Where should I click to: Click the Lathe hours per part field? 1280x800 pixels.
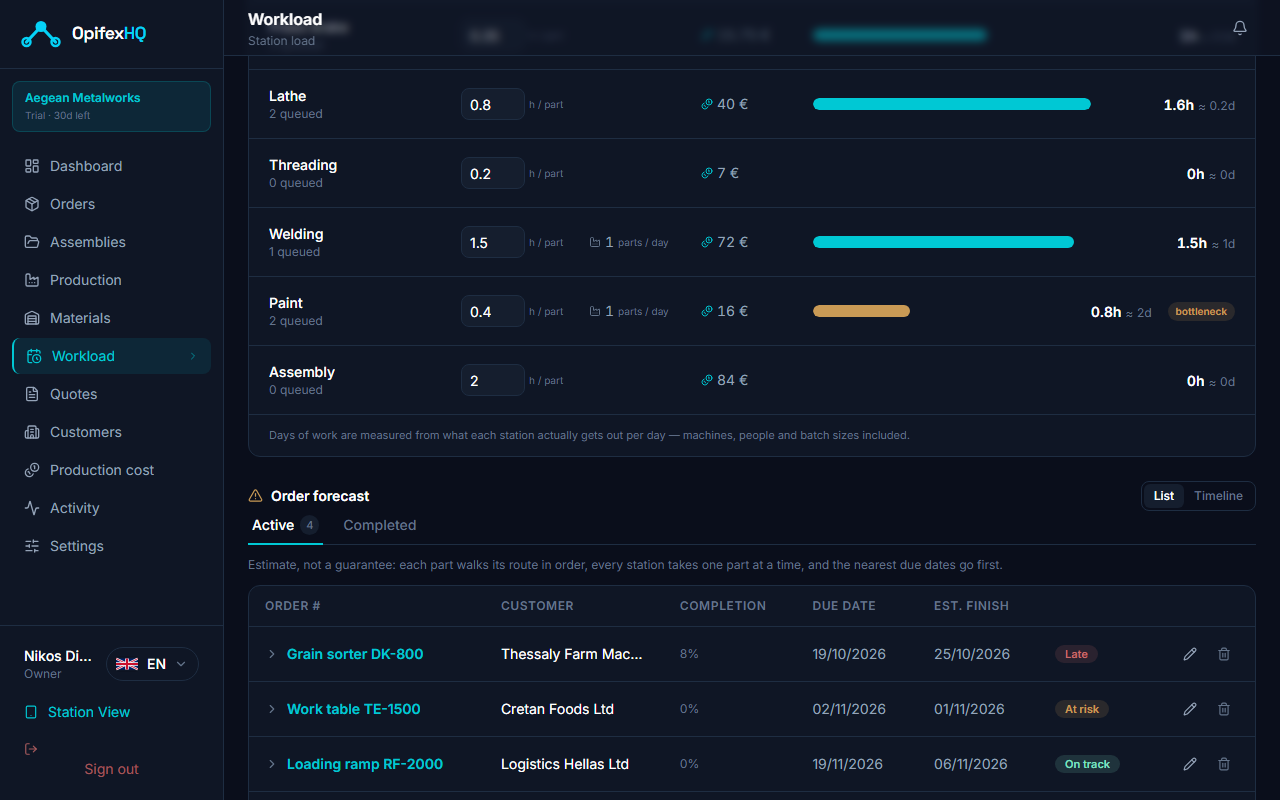tap(493, 104)
